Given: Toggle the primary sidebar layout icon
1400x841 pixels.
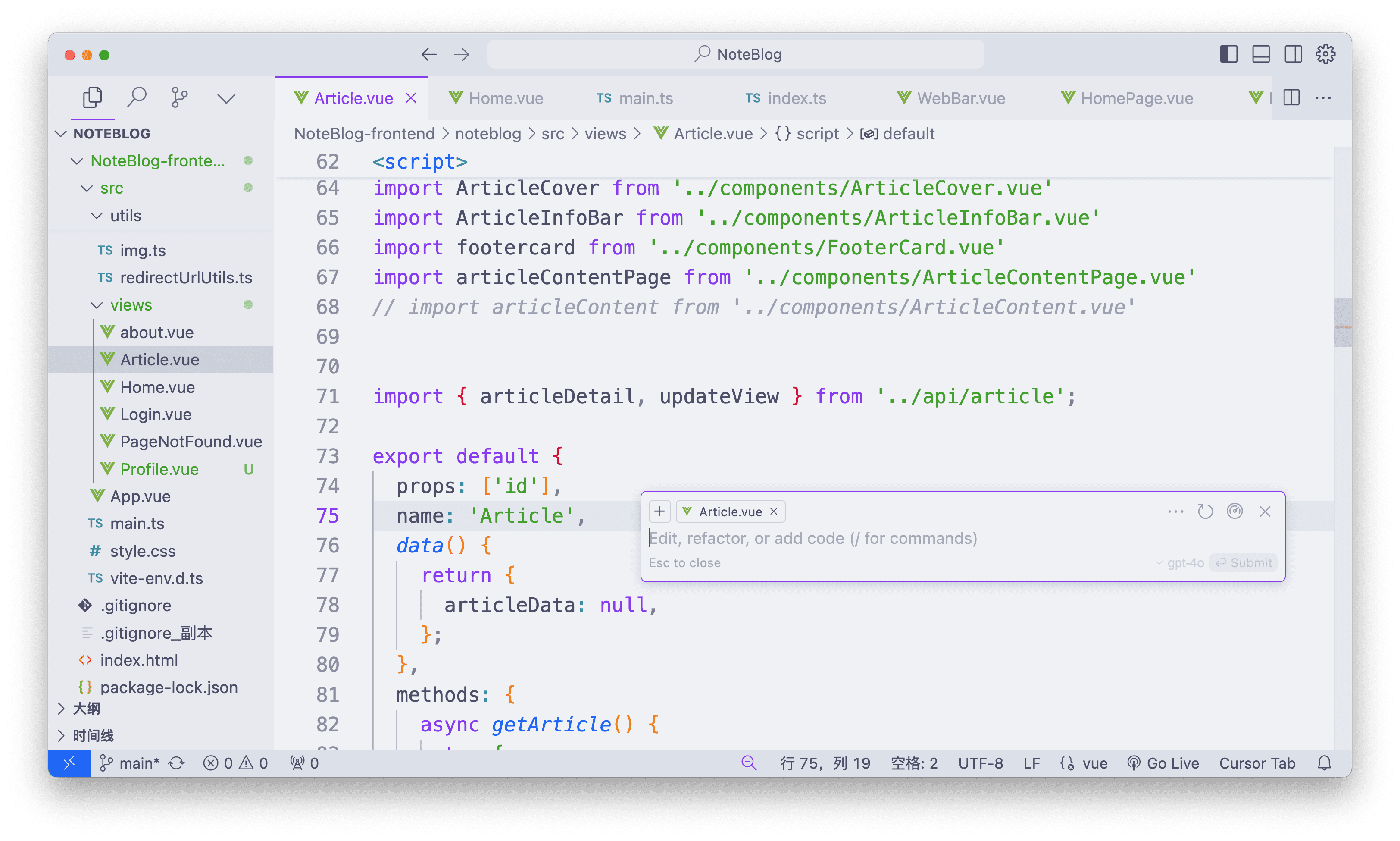Looking at the screenshot, I should point(1228,54).
